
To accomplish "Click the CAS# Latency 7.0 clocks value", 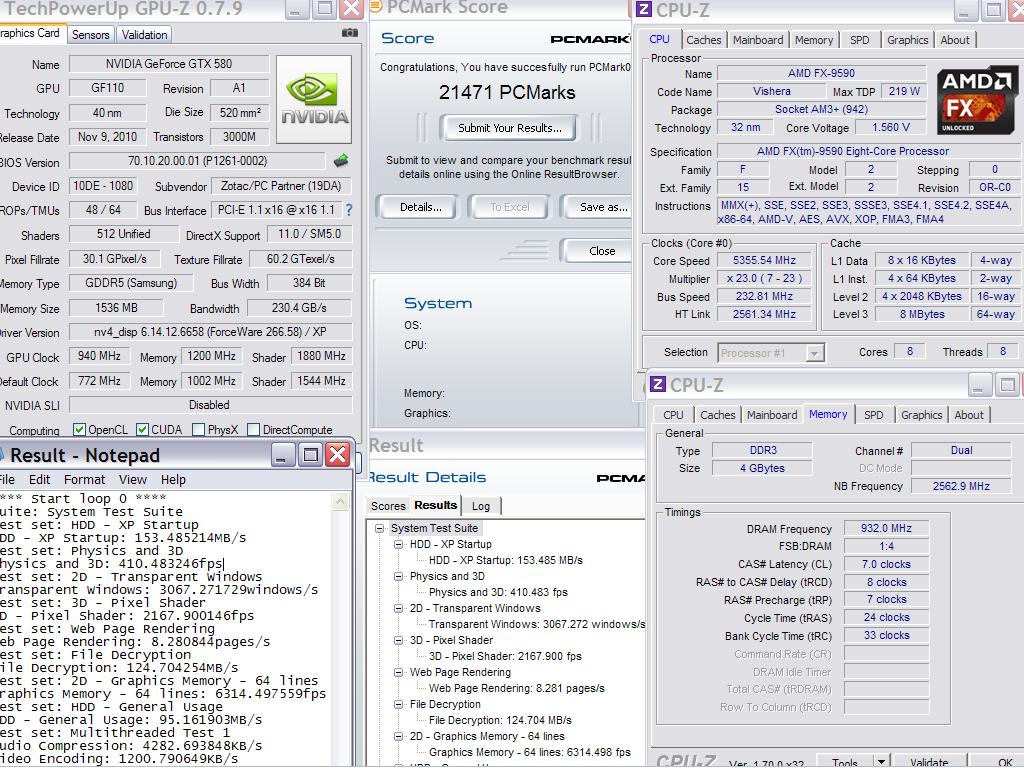I will 886,564.
